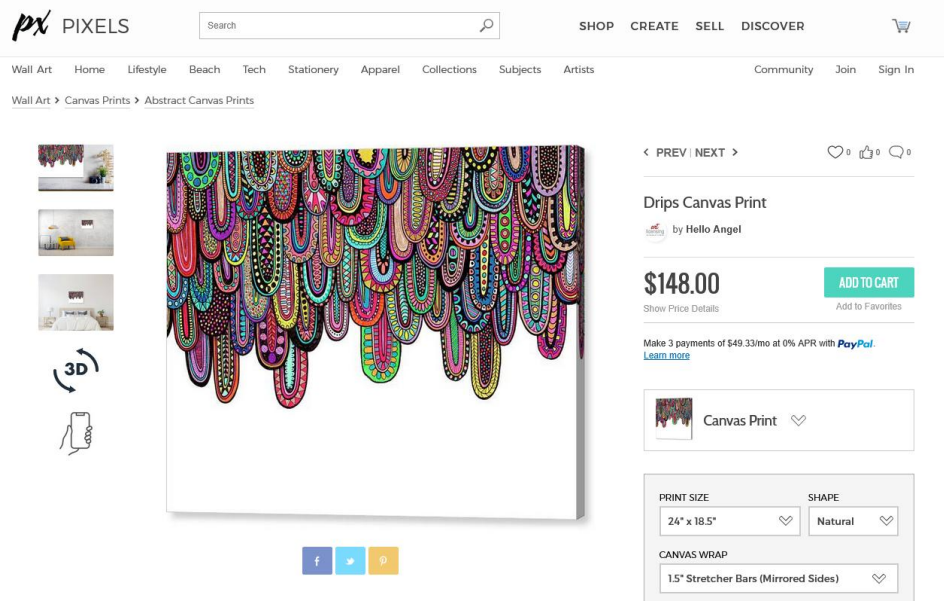
Task: Click Canvas Prints breadcrumb link
Action: [x=98, y=100]
